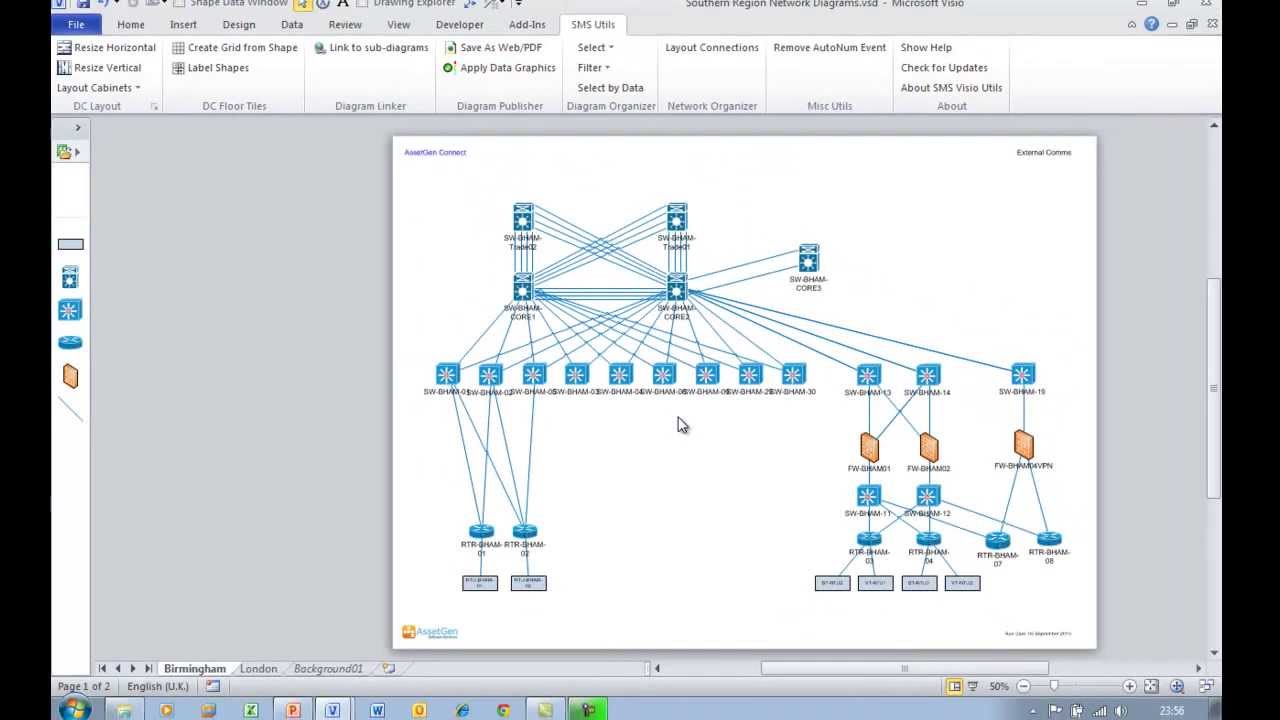Switch to the London page tab

tap(259, 668)
